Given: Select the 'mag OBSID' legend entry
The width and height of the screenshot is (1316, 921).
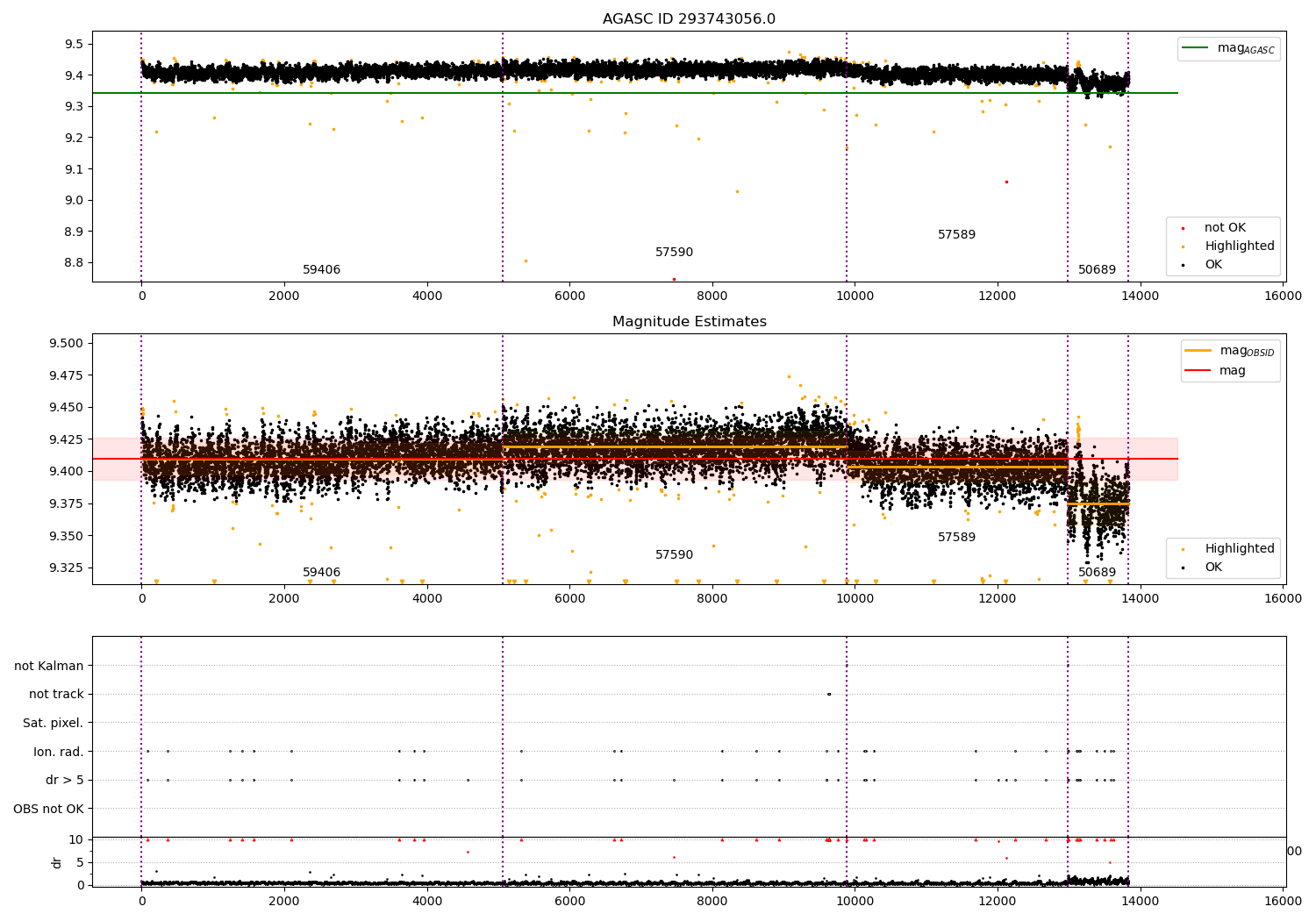Looking at the screenshot, I should click(1230, 351).
